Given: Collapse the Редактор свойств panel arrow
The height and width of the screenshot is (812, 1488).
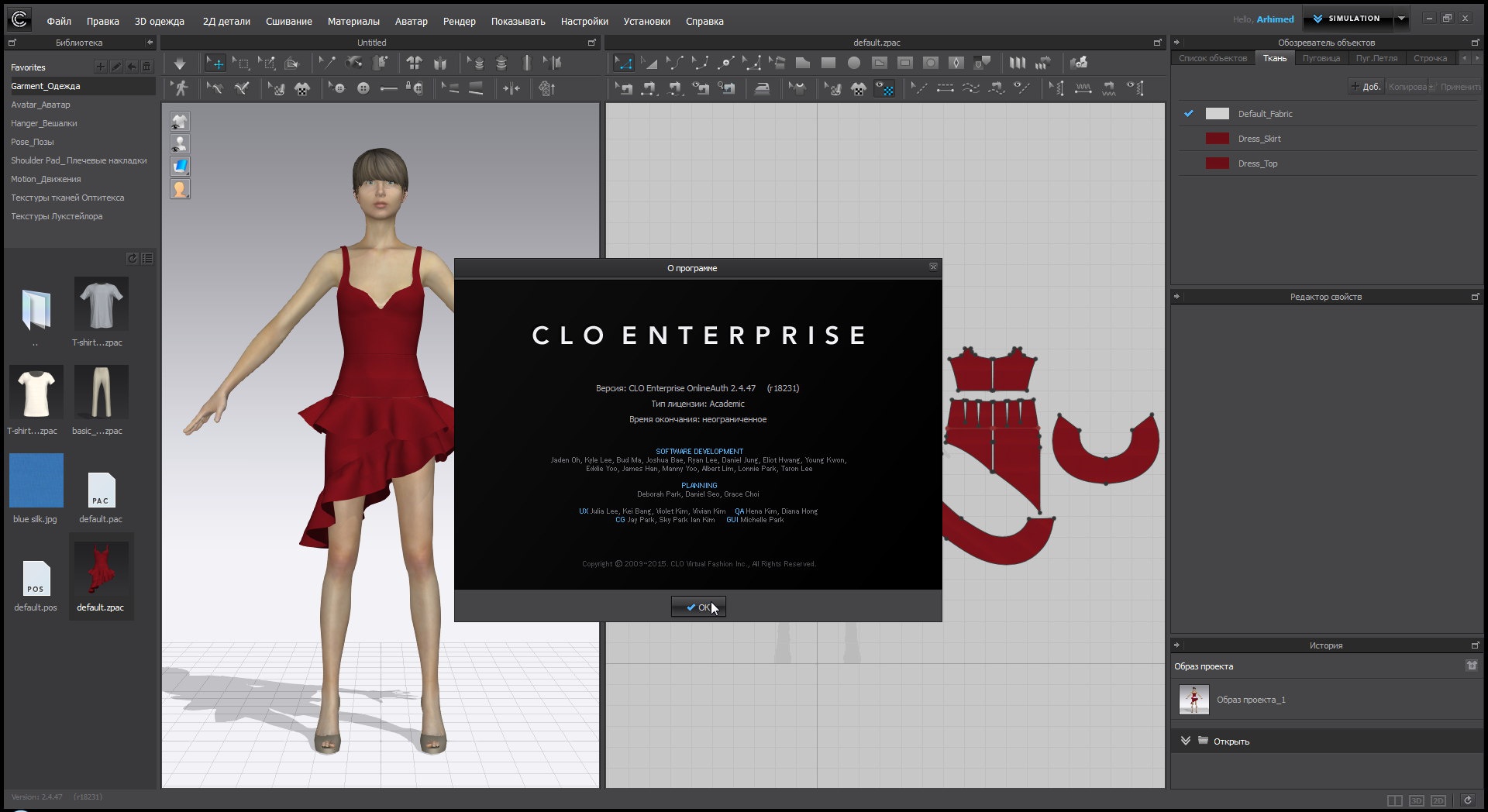Looking at the screenshot, I should pyautogui.click(x=1177, y=297).
